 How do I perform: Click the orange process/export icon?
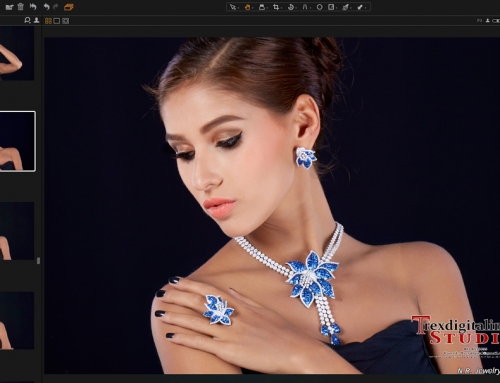(69, 7)
